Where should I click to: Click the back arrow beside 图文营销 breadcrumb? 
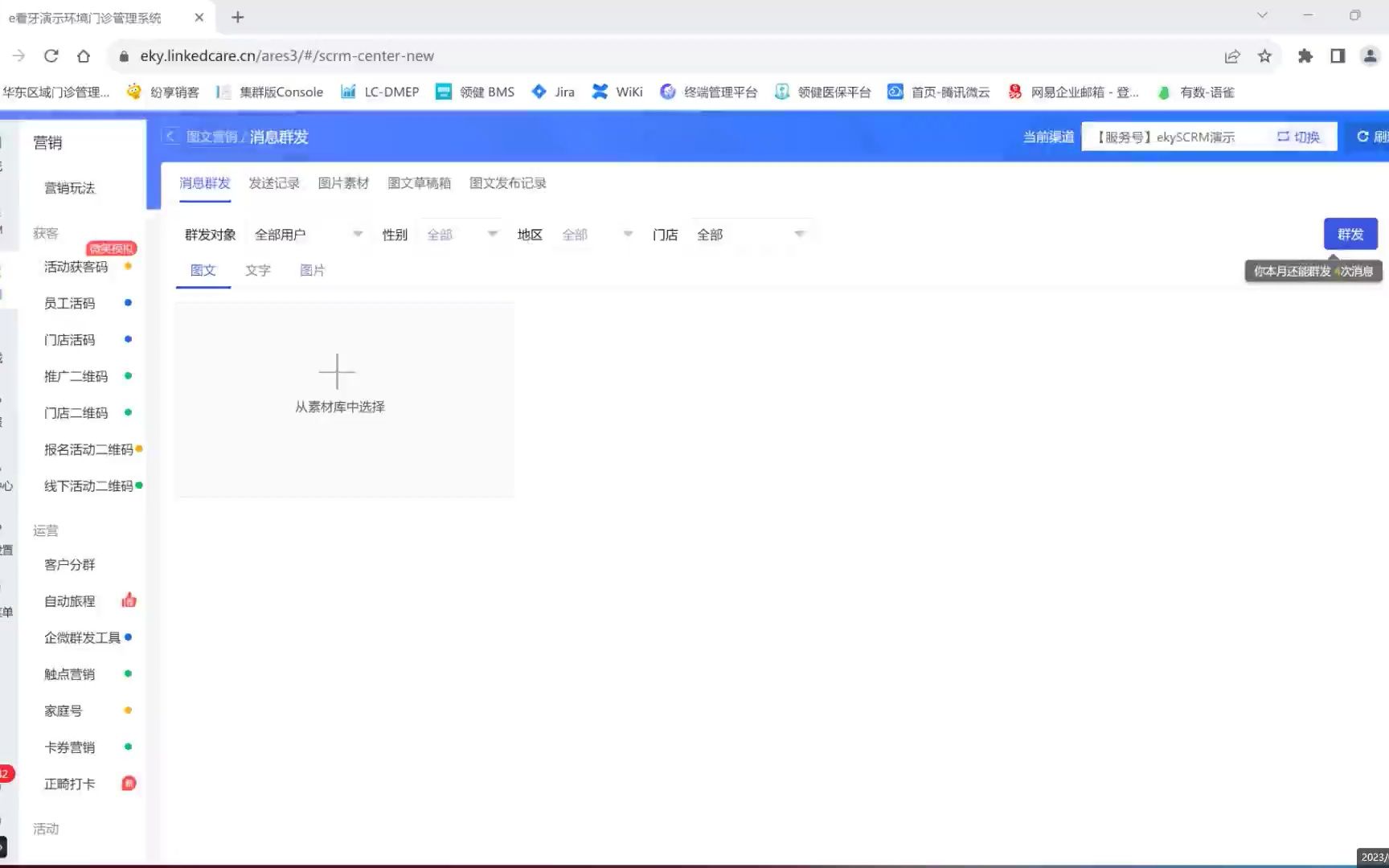[x=170, y=137]
